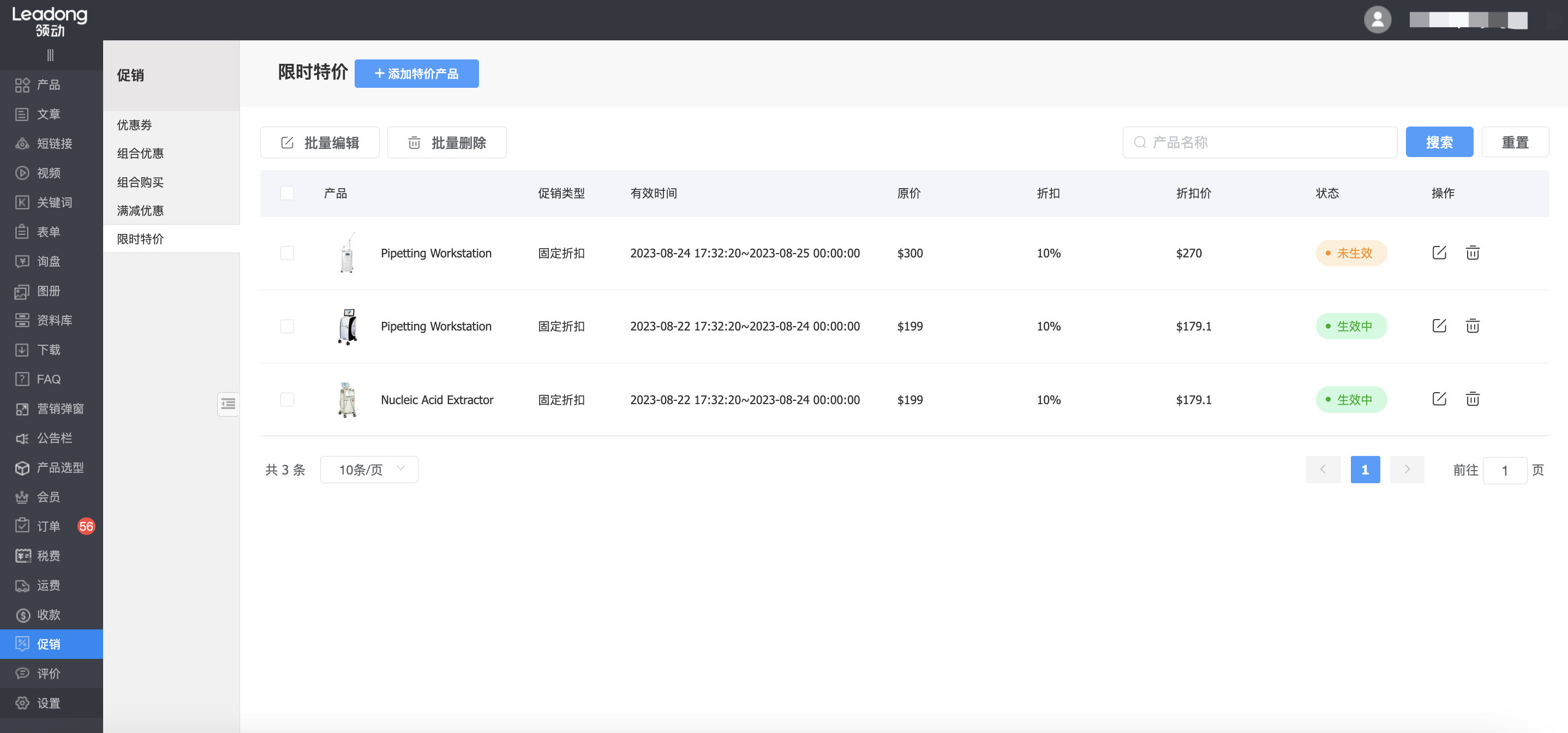The height and width of the screenshot is (733, 1568).
Task: Collapse submenu panel using the fold icon
Action: (x=228, y=404)
